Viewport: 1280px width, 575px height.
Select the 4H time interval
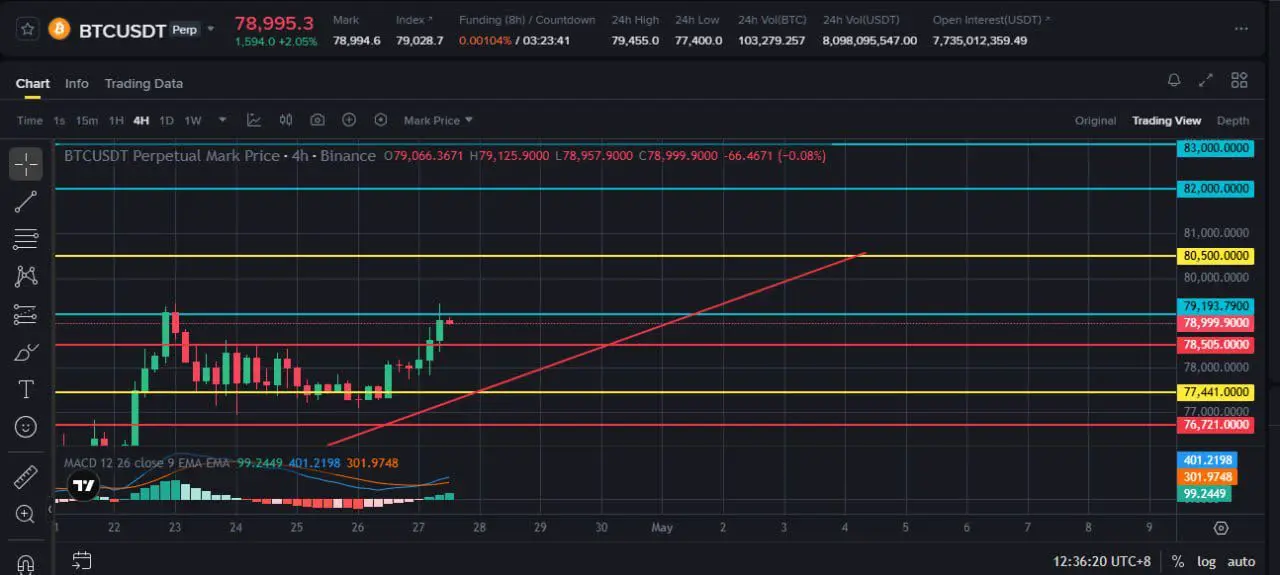pos(141,120)
